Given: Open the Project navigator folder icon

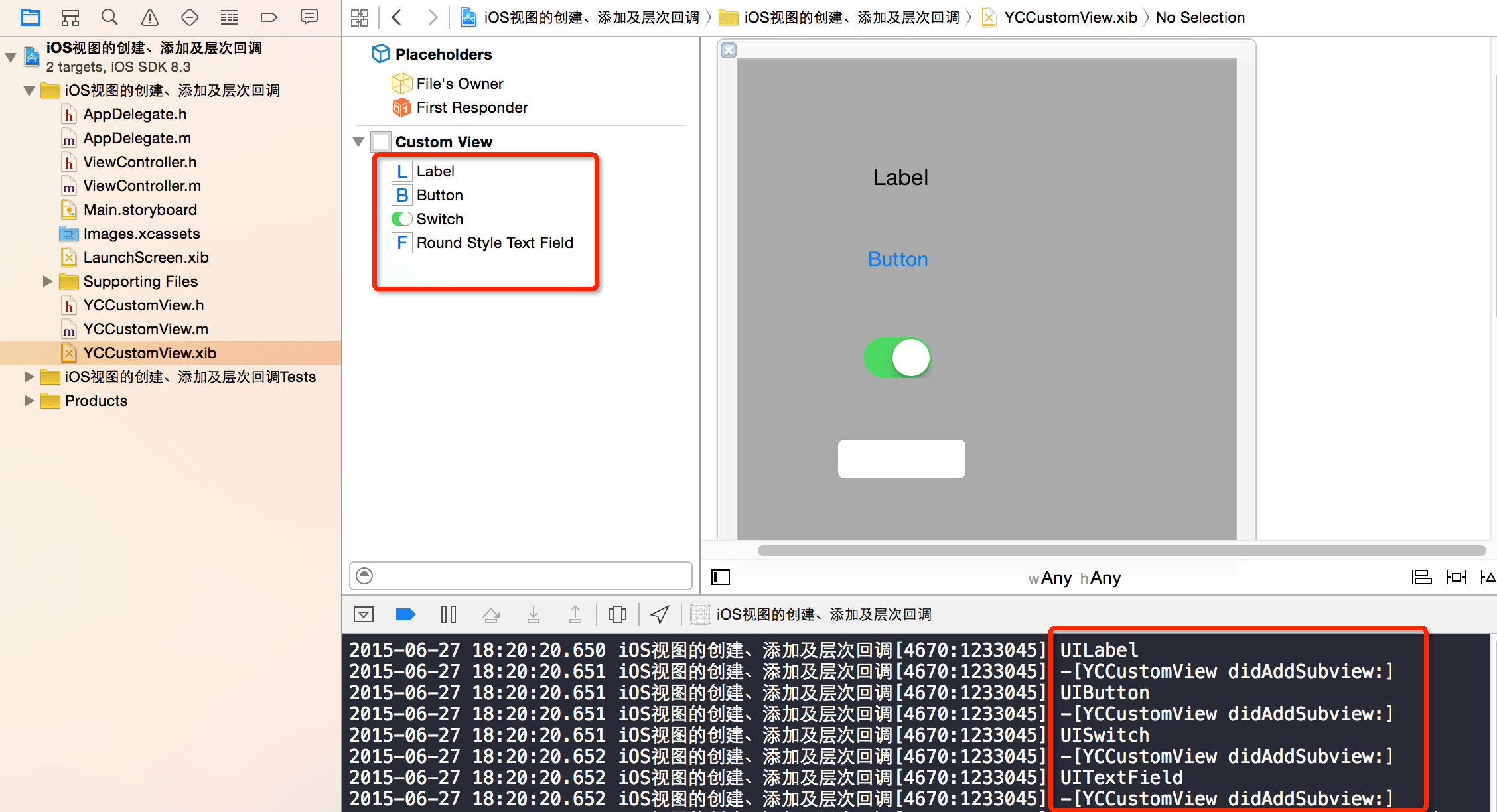Looking at the screenshot, I should (31, 17).
